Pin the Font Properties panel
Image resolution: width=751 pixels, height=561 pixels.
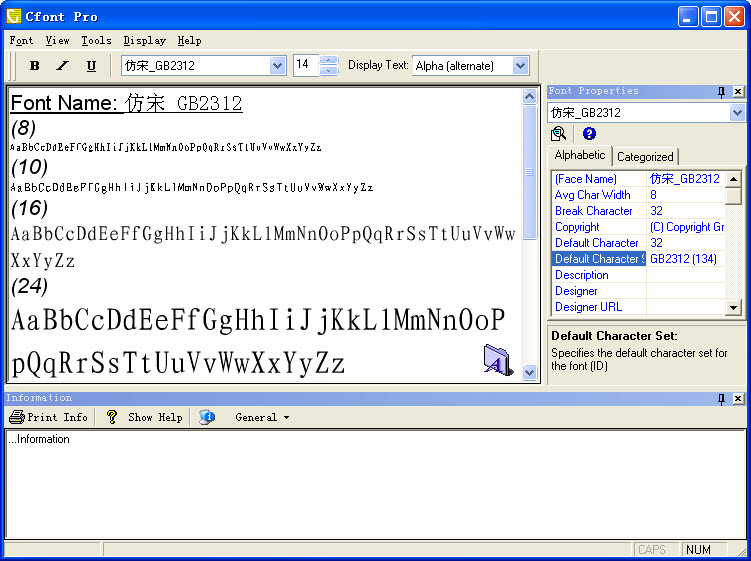click(721, 92)
